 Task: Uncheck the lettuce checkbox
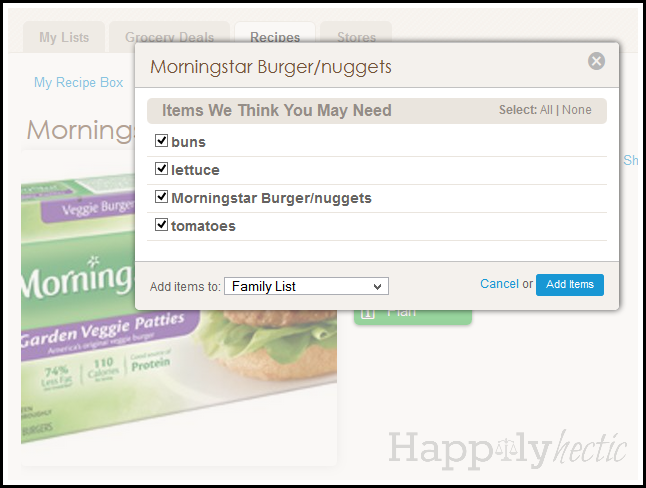161,169
